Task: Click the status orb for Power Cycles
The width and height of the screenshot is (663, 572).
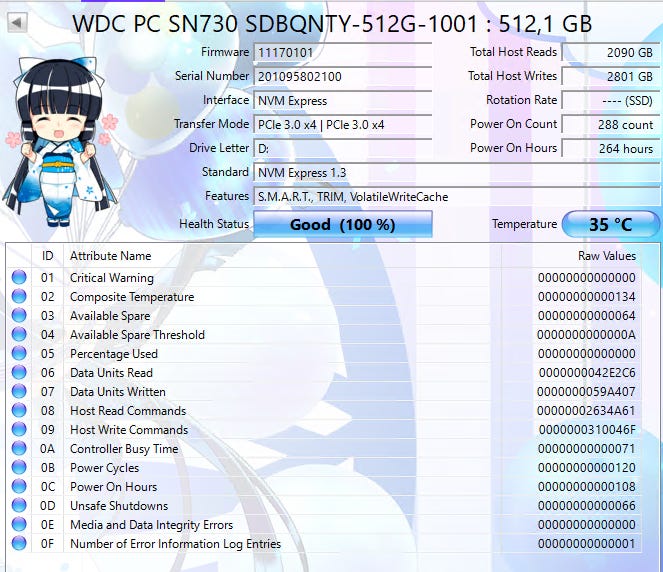Action: 19,468
